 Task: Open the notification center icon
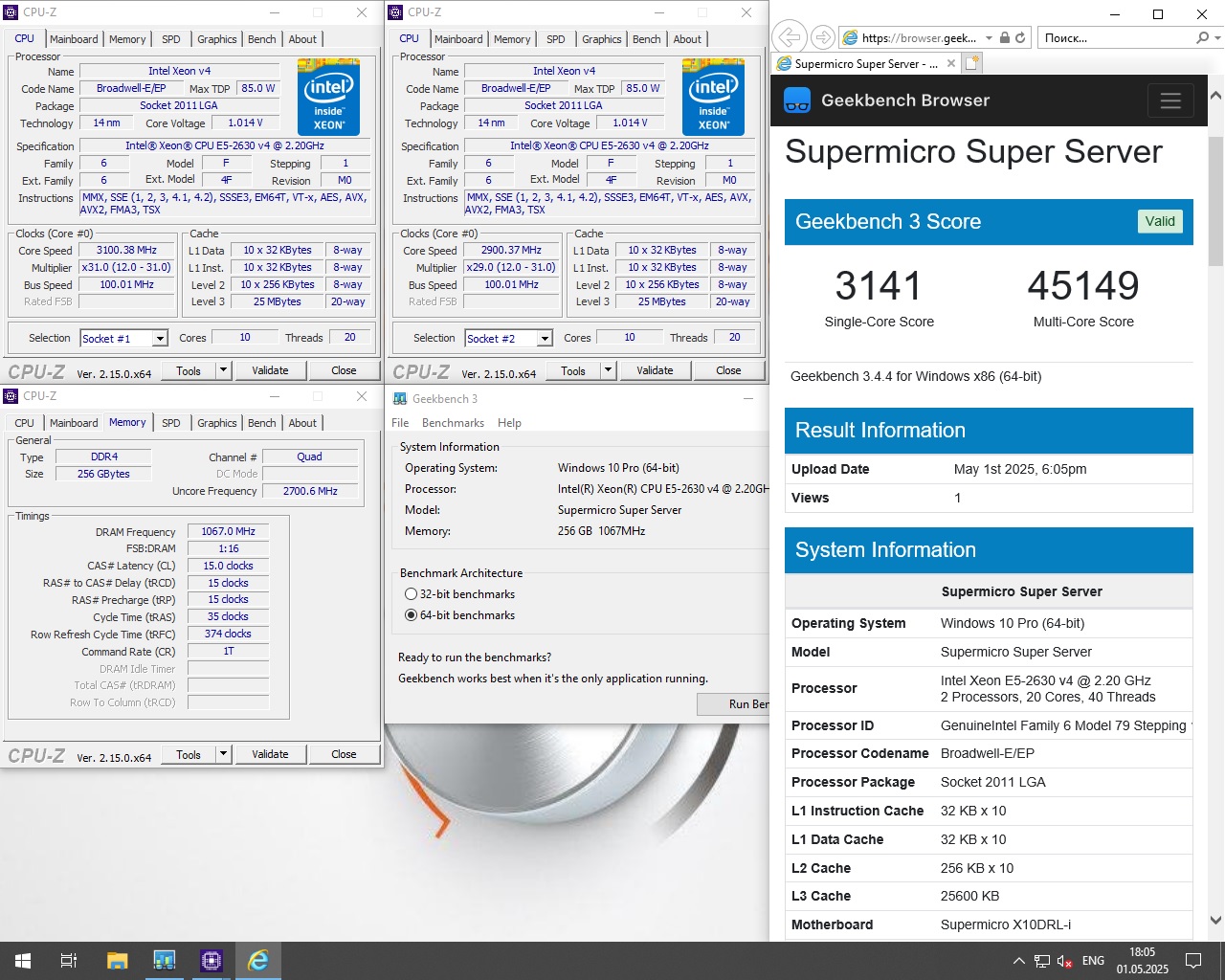tap(1193, 961)
